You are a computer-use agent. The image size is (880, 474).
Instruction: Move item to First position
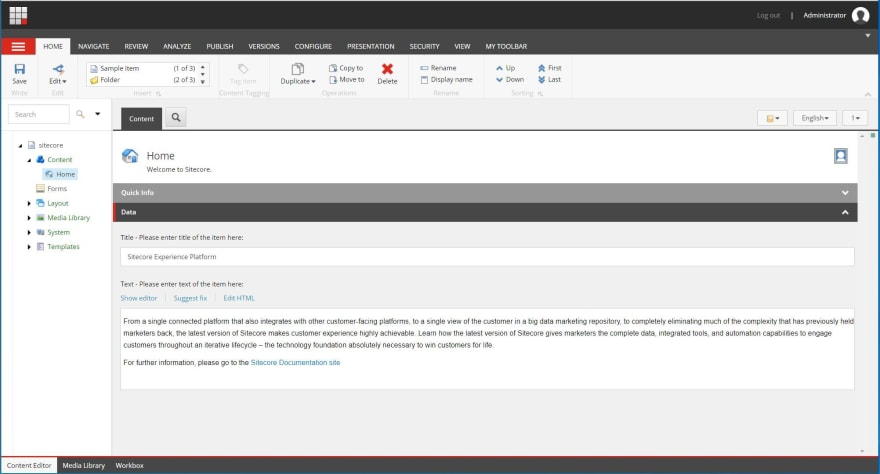[x=549, y=68]
